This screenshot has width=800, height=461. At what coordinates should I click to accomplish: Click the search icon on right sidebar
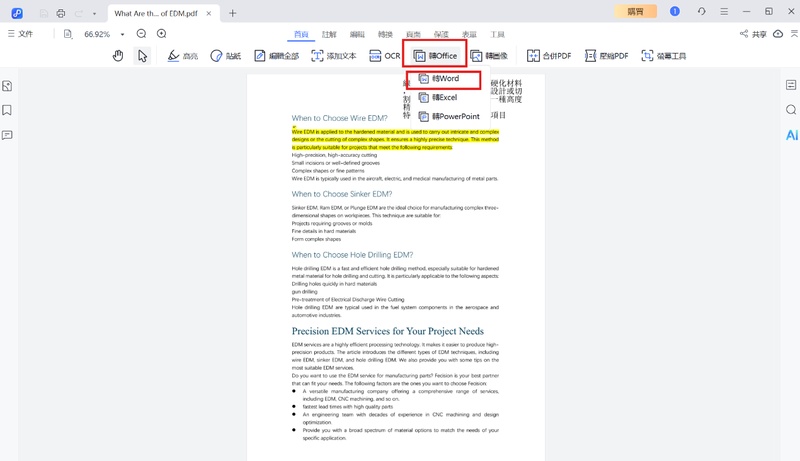click(791, 110)
